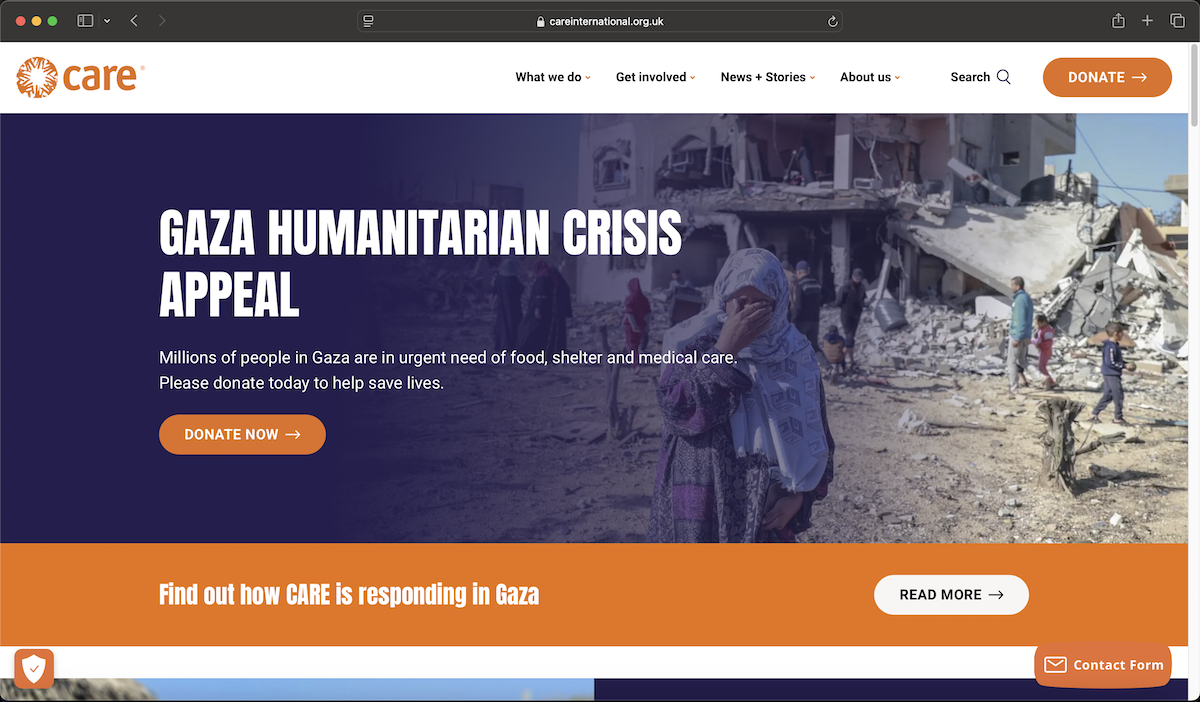Open the search magnifier icon
Screen dimensions: 1200x702
tap(1004, 77)
